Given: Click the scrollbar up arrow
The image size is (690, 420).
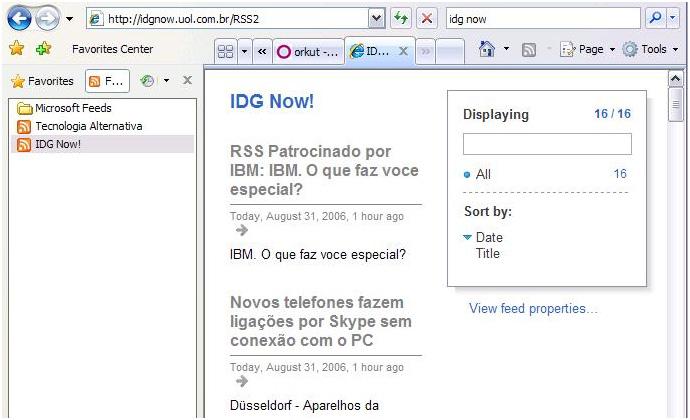Looking at the screenshot, I should (x=675, y=79).
